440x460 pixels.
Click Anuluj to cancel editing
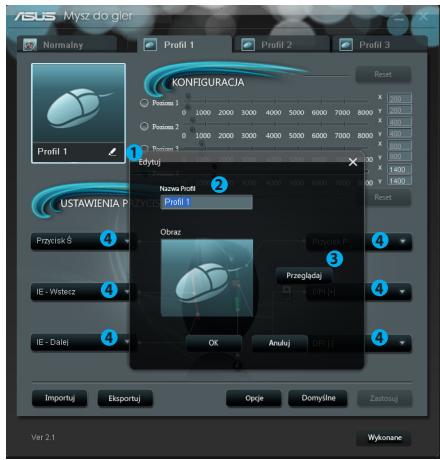pyautogui.click(x=279, y=343)
